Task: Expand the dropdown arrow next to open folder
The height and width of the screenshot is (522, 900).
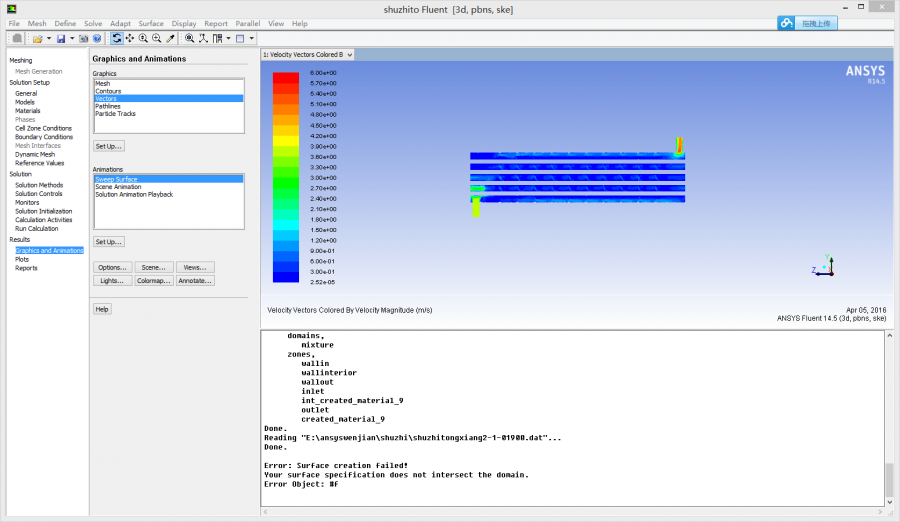Action: point(48,38)
